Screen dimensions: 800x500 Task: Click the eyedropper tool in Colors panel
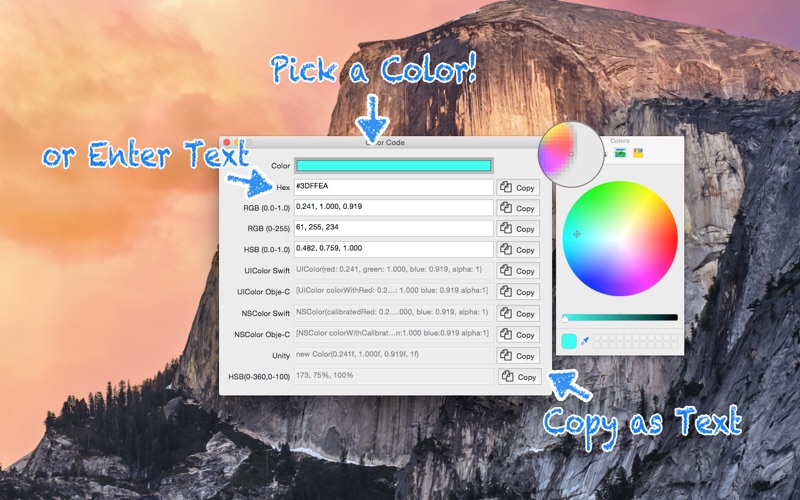[x=585, y=341]
